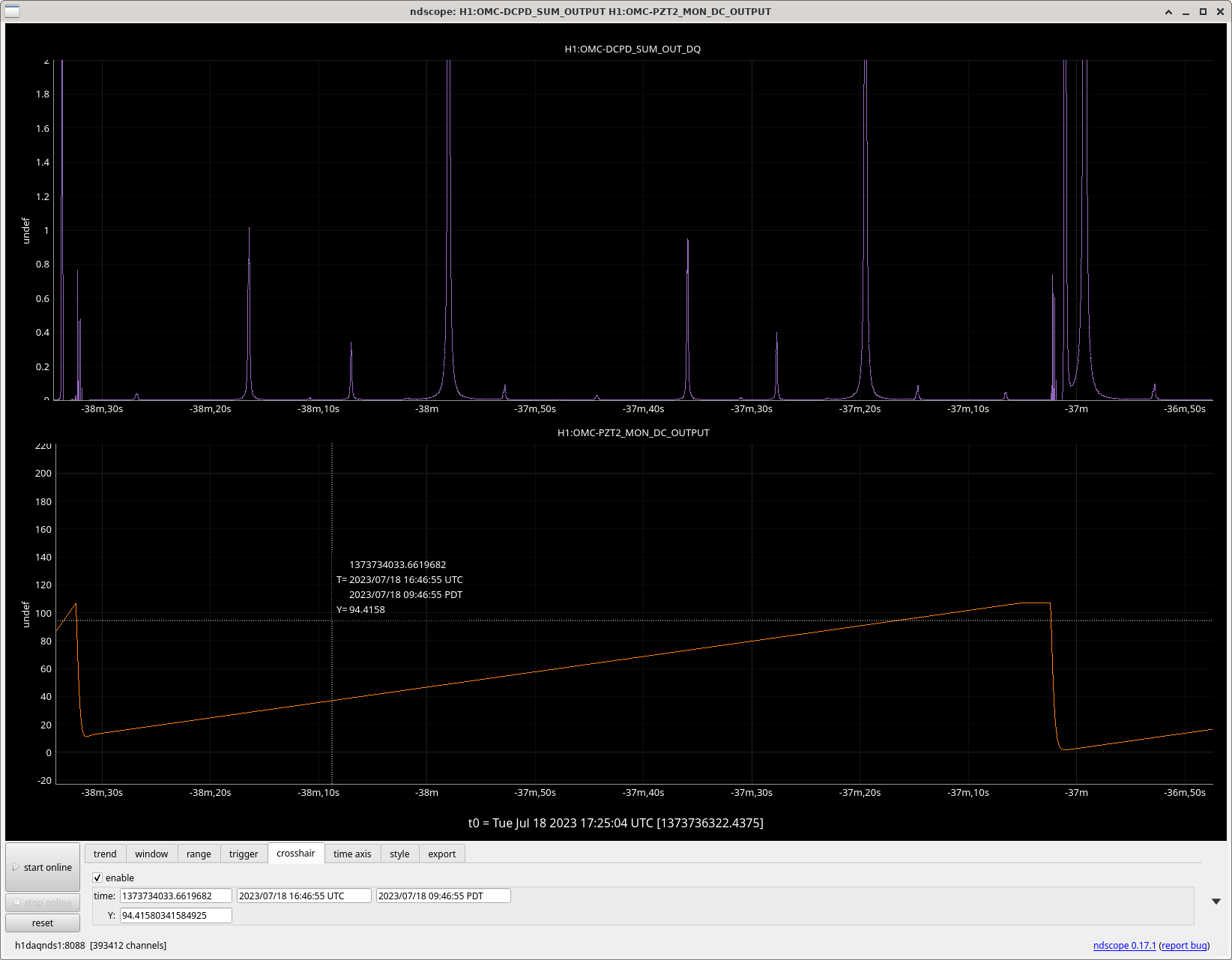Screen dimensions: 1232x960
Task: Switch to the style tab
Action: [x=399, y=854]
